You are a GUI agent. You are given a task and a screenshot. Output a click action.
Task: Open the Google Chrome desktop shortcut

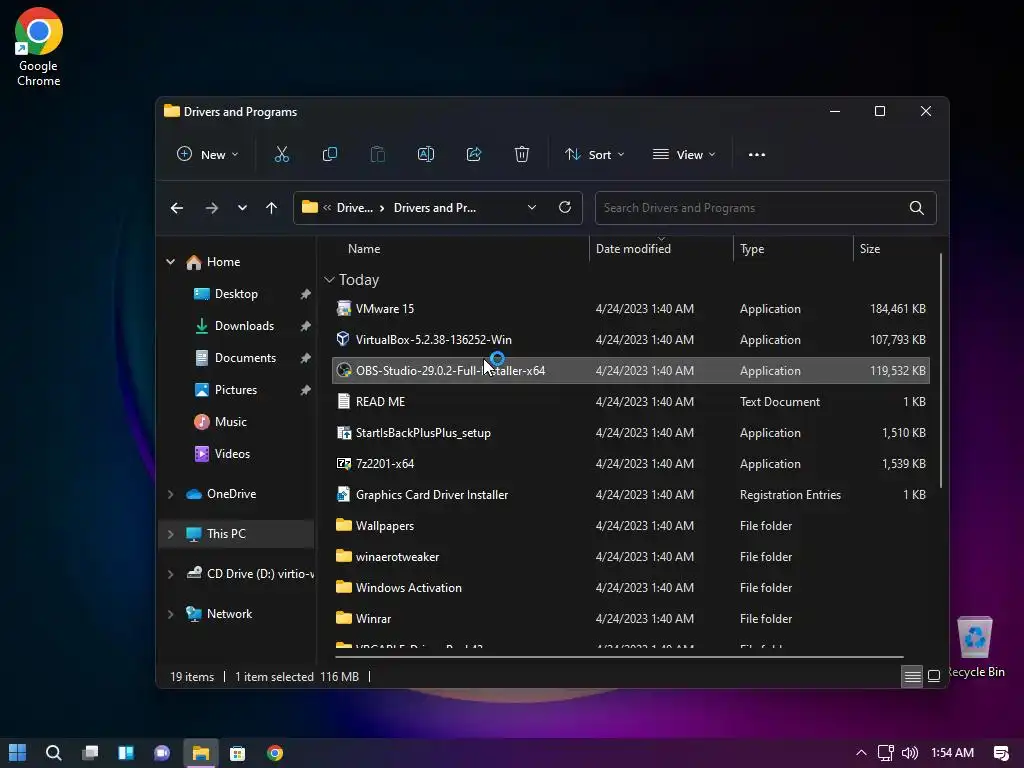point(39,47)
